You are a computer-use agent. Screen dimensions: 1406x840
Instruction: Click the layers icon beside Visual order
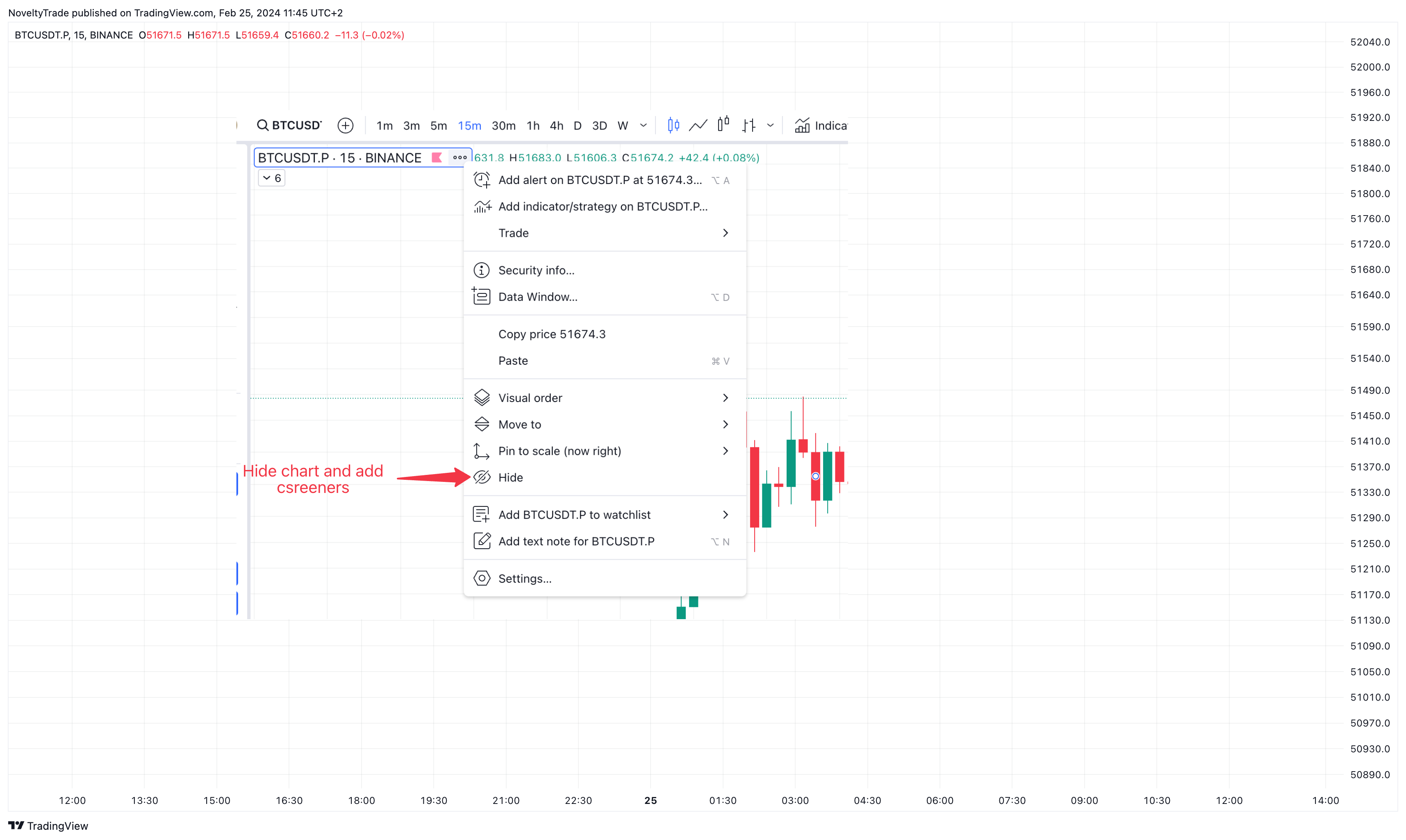[x=482, y=398]
